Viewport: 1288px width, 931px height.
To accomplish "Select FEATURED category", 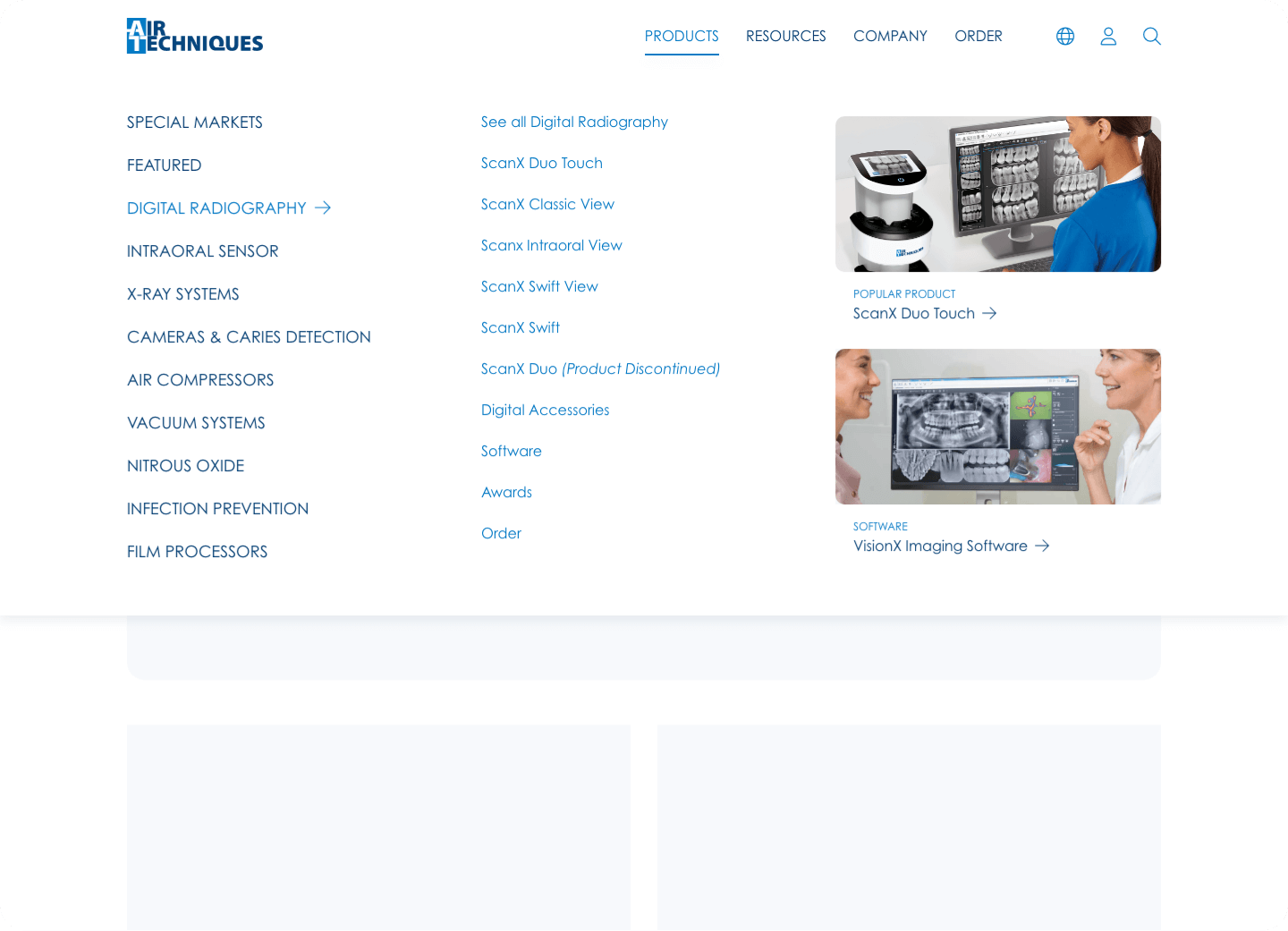I will coord(165,165).
